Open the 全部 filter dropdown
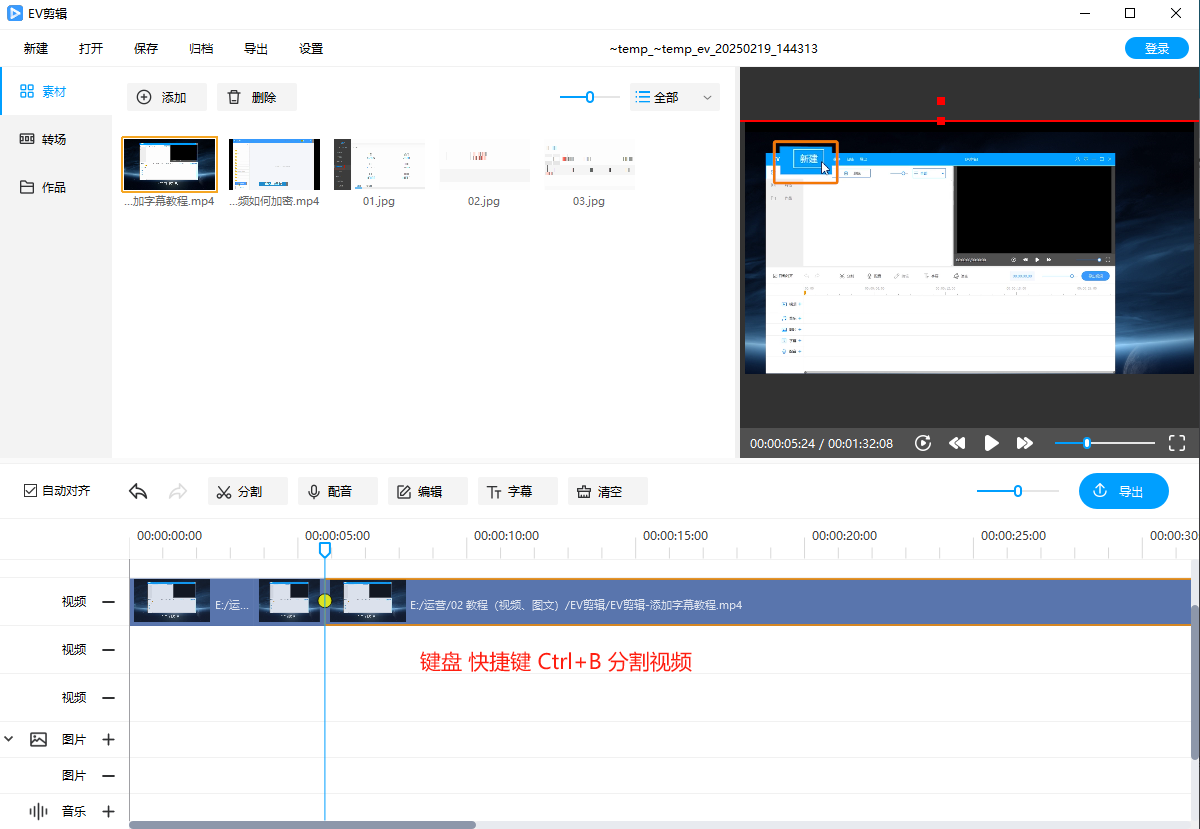1200x829 pixels. 675,97
